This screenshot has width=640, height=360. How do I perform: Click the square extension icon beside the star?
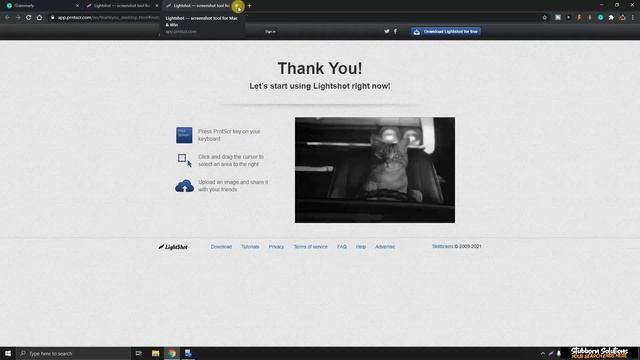coord(558,18)
